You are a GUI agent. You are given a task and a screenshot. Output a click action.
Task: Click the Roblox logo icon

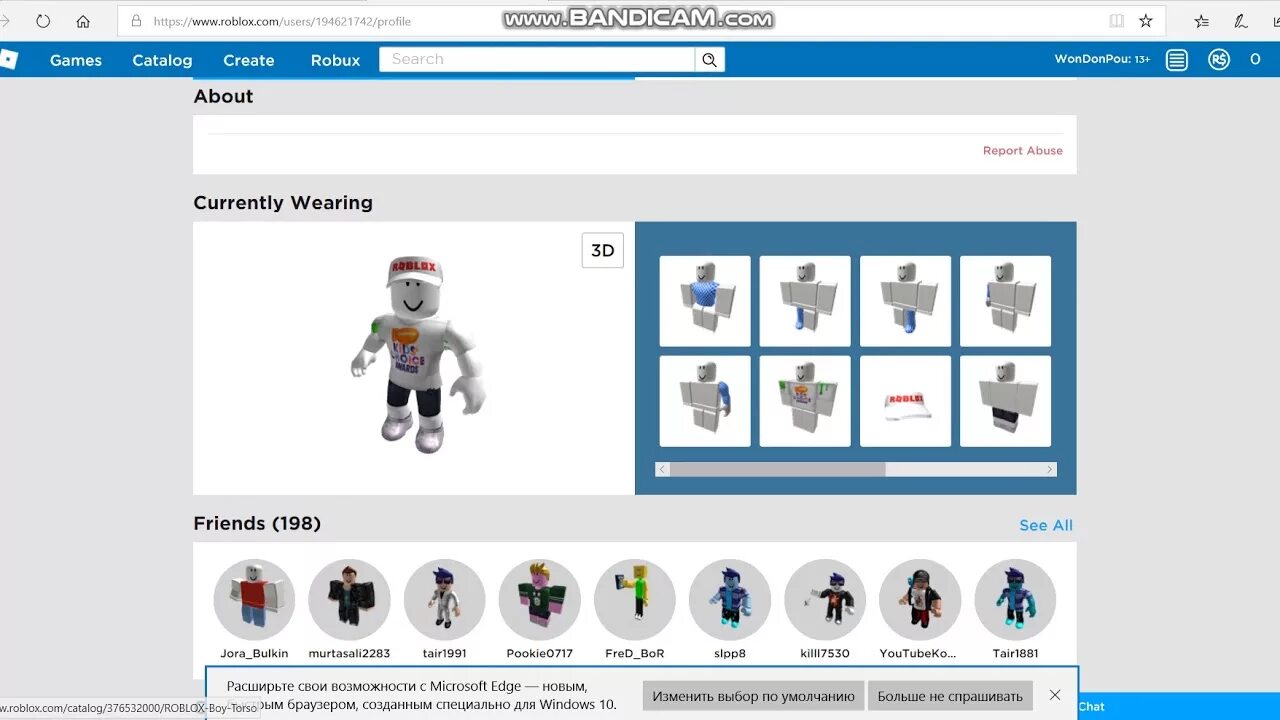pos(8,59)
